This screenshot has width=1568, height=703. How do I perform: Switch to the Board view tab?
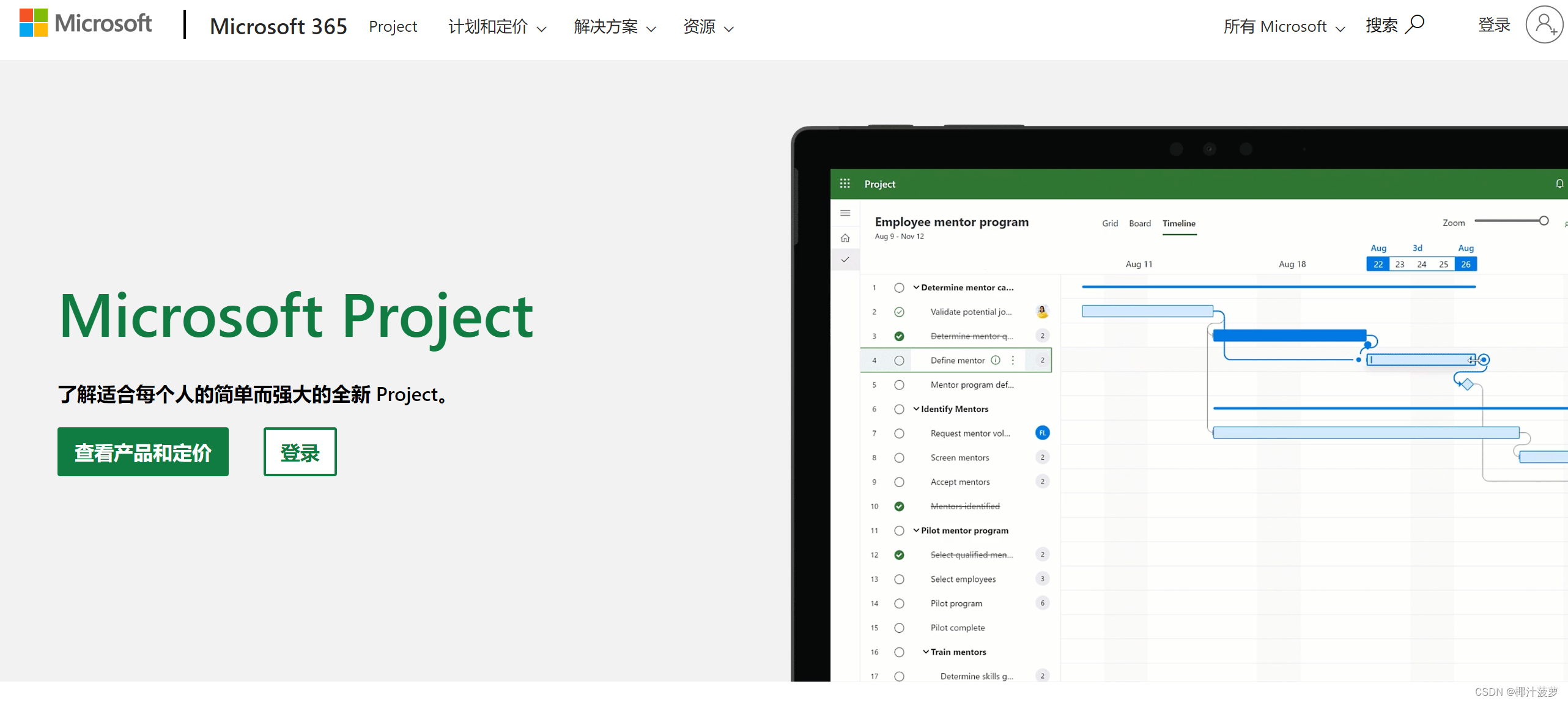point(1139,223)
